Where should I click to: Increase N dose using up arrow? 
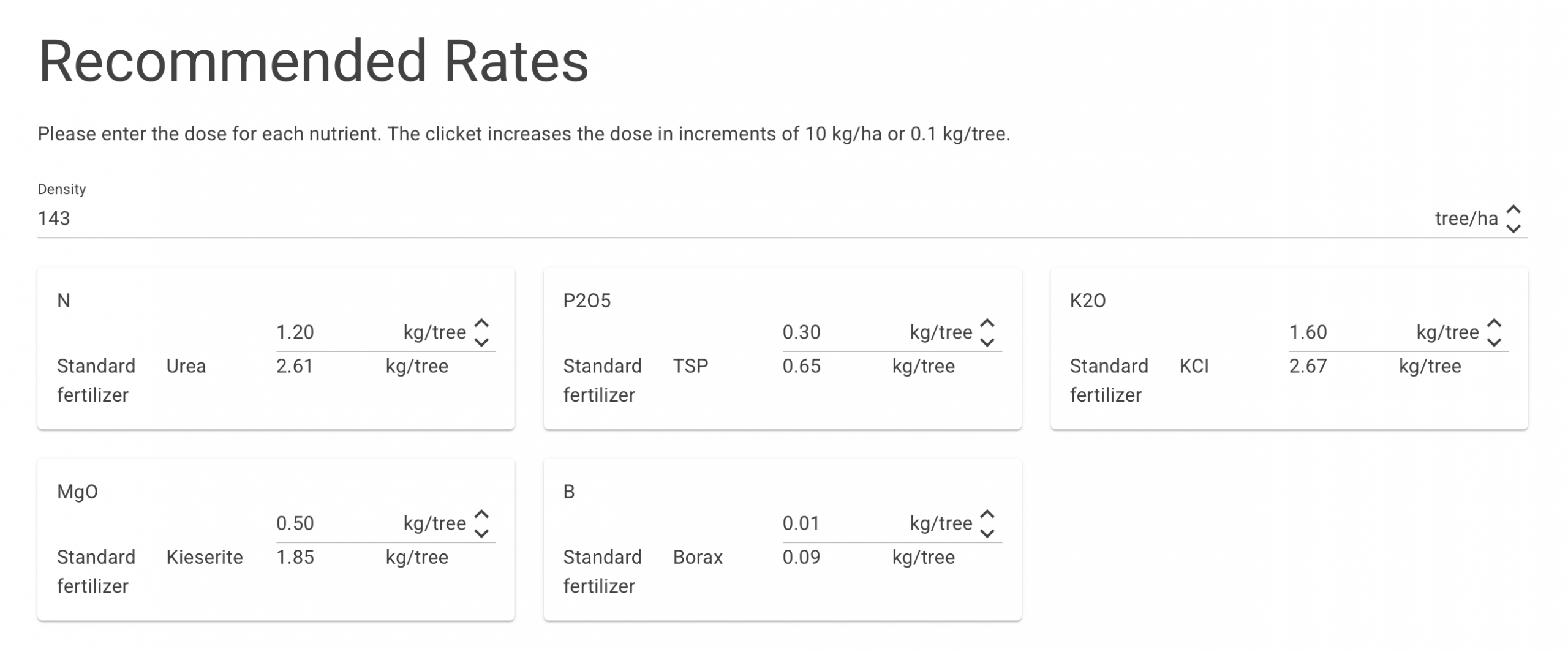481,323
